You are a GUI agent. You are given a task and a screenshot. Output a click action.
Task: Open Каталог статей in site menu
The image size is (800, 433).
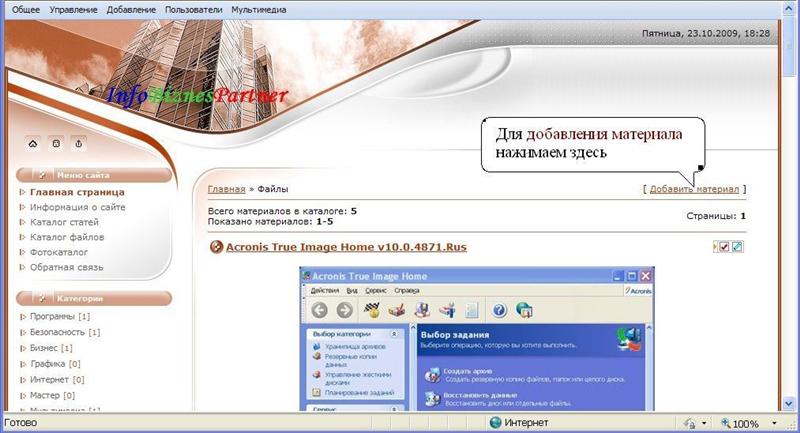point(64,222)
